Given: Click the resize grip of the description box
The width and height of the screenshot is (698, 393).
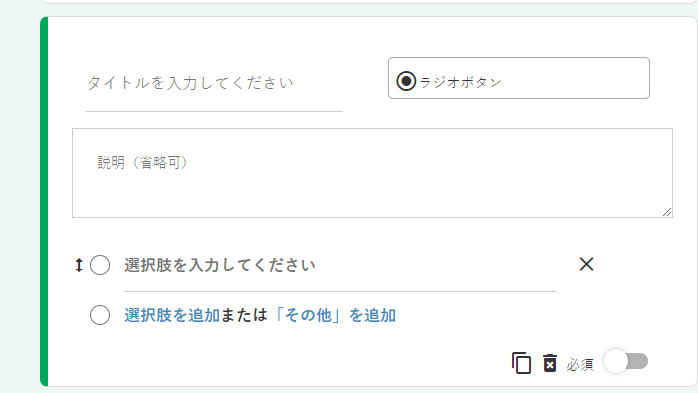Looking at the screenshot, I should (x=667, y=212).
